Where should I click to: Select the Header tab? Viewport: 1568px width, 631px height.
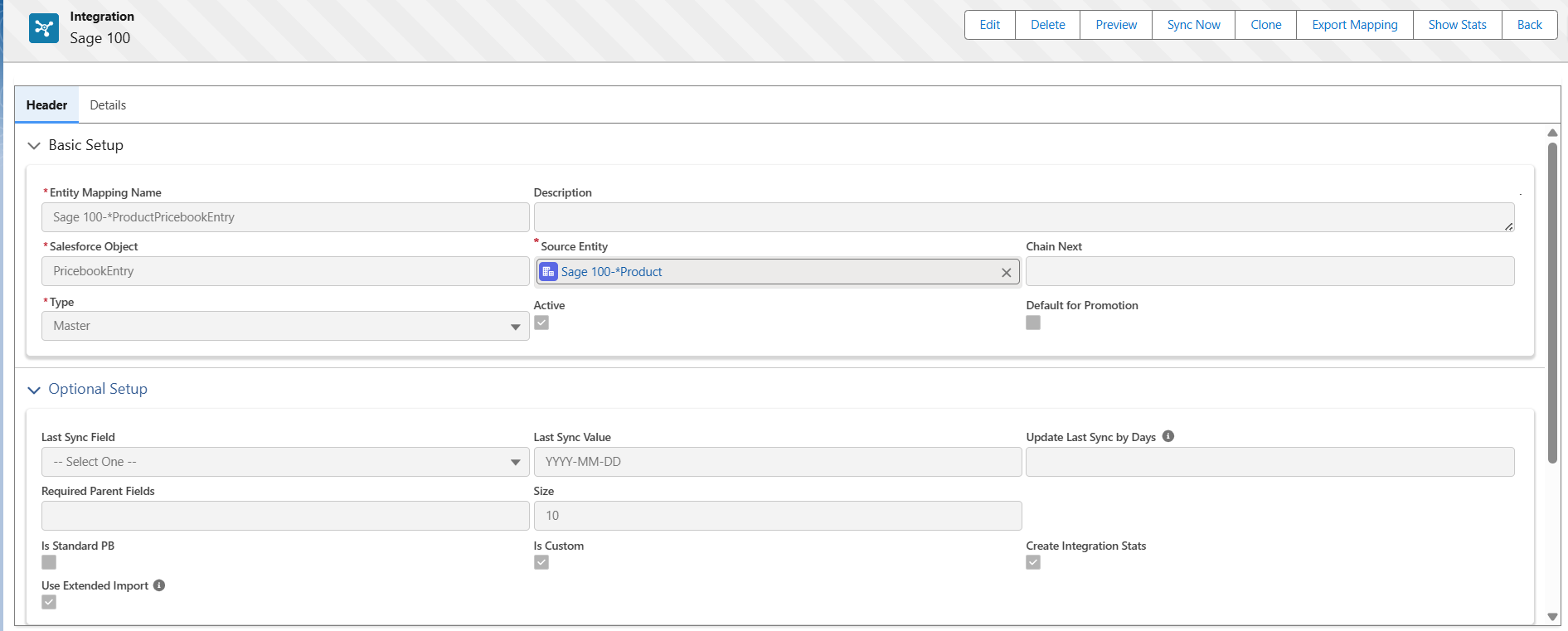46,105
